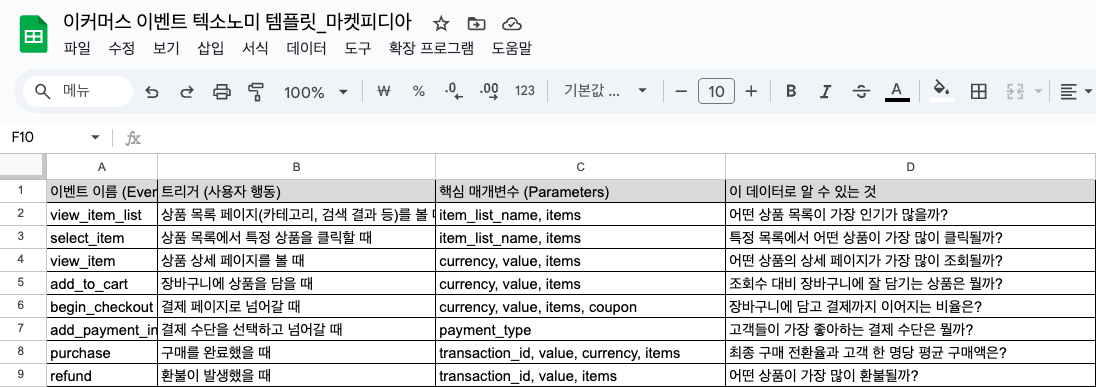Expand the name box dropdown arrow
Viewport: 1096px width, 387px height.
(x=95, y=138)
